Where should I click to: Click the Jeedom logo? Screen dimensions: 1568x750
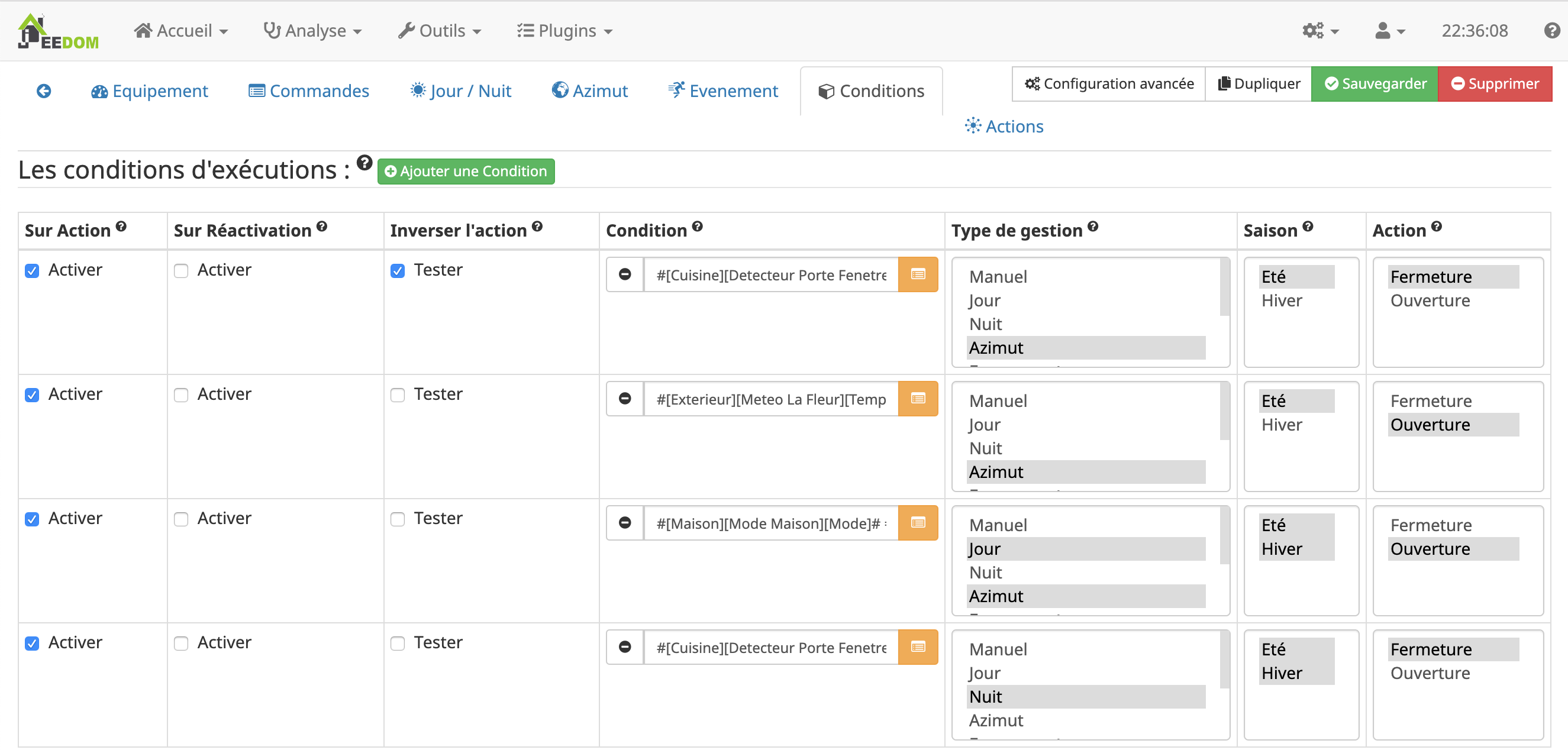tap(59, 31)
